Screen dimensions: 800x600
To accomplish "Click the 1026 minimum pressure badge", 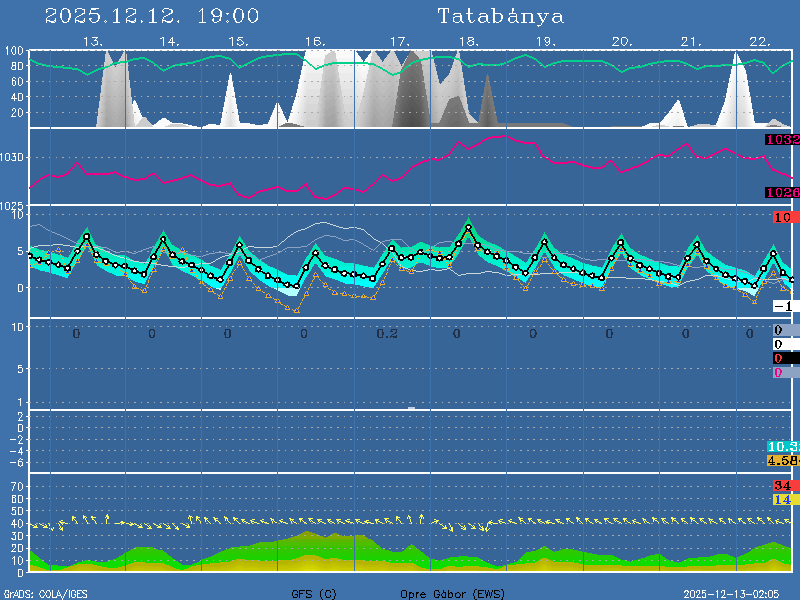I will (x=782, y=192).
